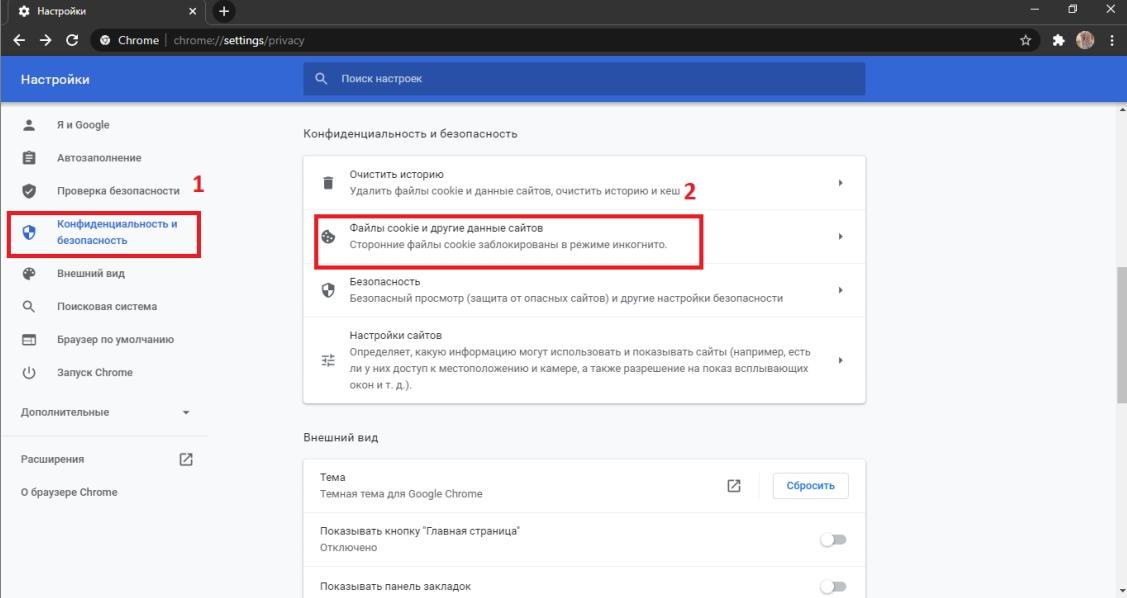This screenshot has height=598, width=1127.
Task: Click the Поиск настроек search field
Action: 584,78
